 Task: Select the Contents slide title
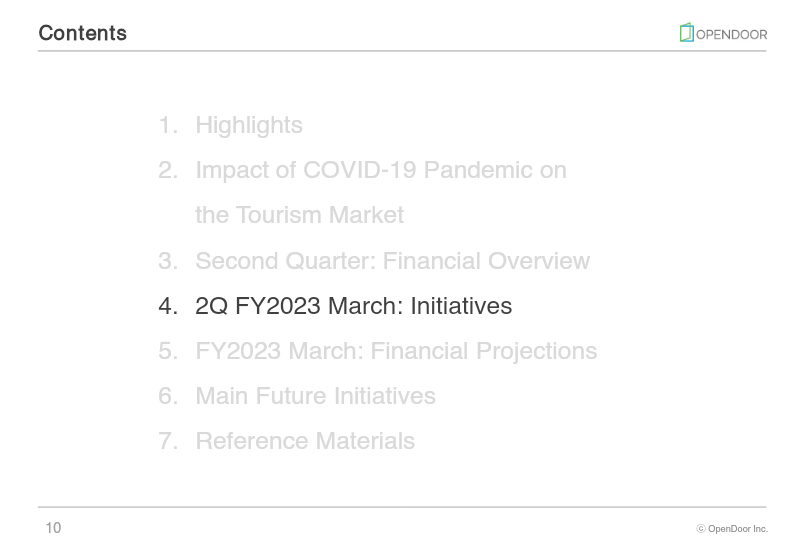(83, 33)
